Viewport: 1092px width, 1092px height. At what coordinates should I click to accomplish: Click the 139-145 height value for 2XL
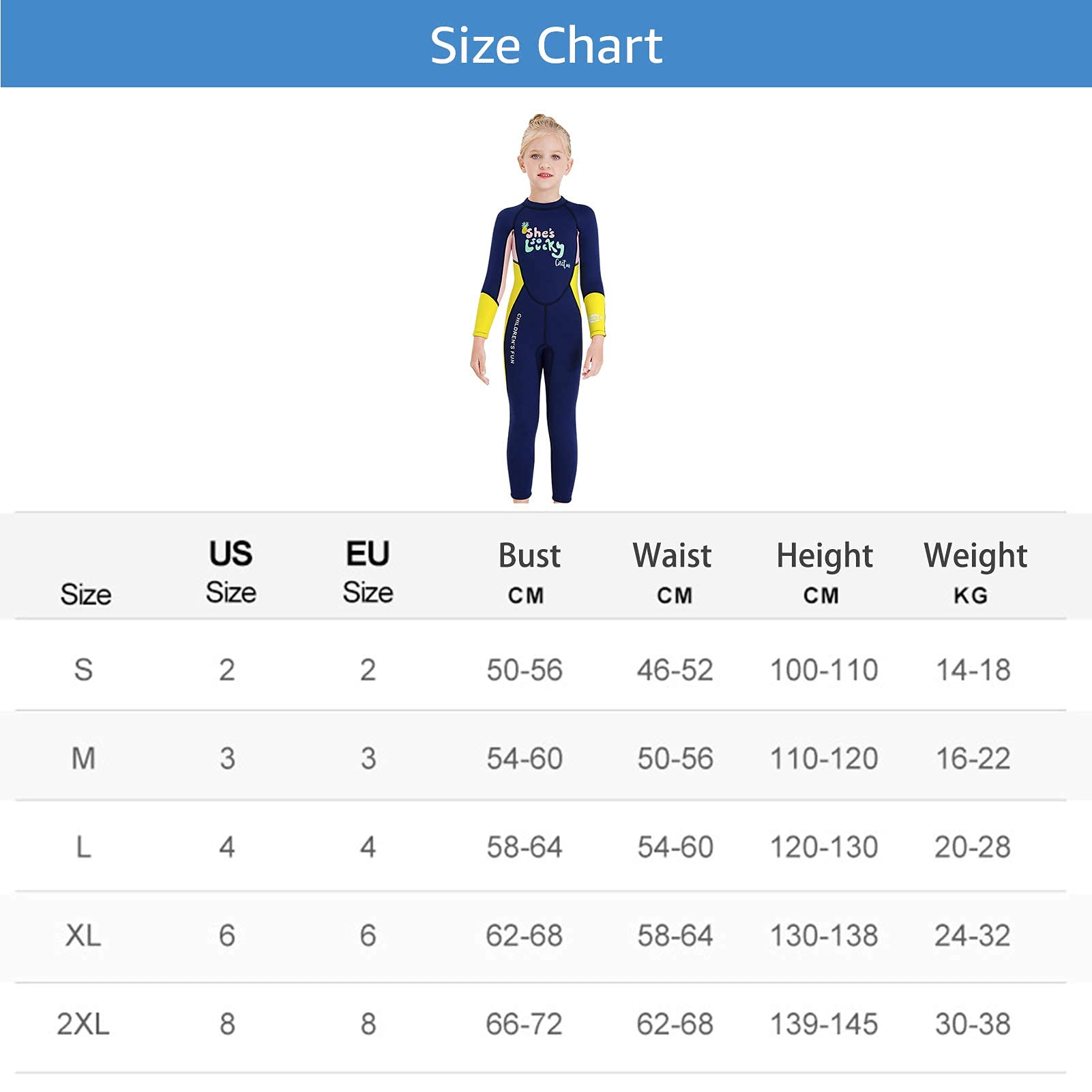824,1024
